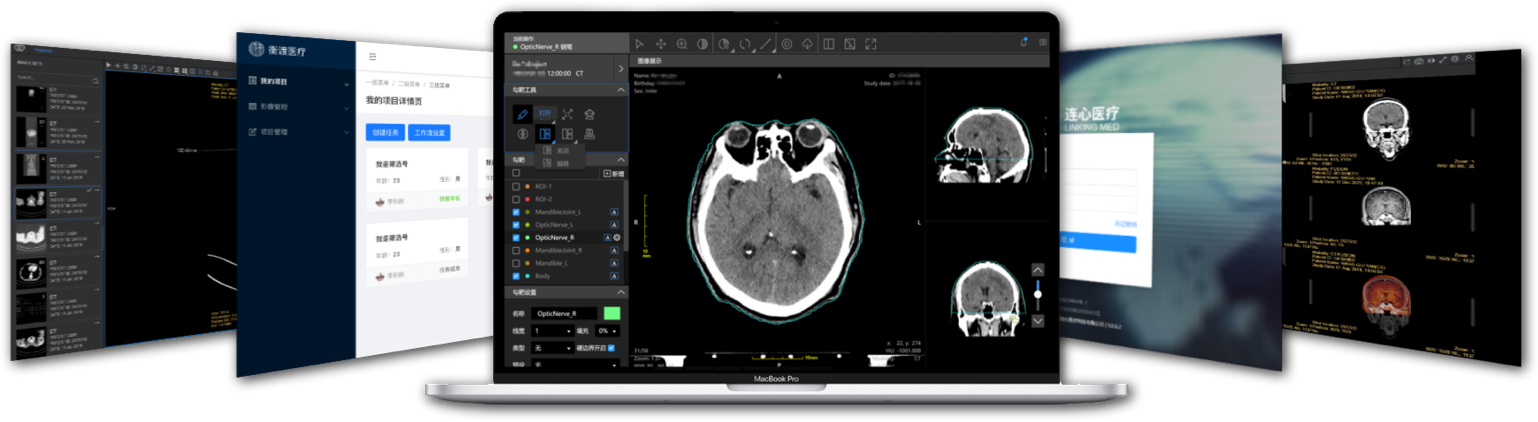This screenshot has height=422, width=1538.
Task: Click the window/level contrast half-circle icon
Action: pos(702,44)
